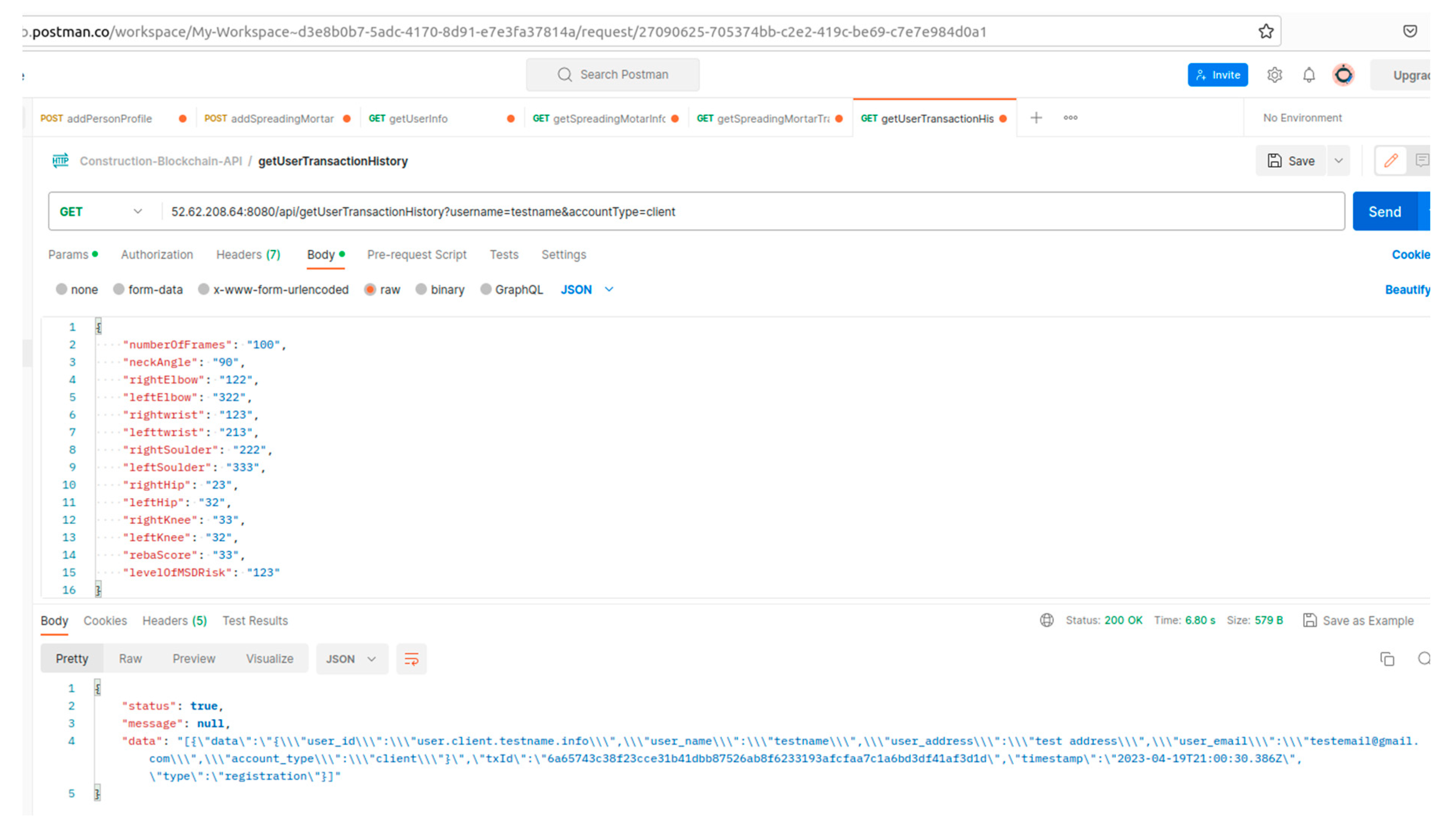This screenshot has height=829, width=1456.
Task: Click the user avatar icon
Action: point(1343,74)
